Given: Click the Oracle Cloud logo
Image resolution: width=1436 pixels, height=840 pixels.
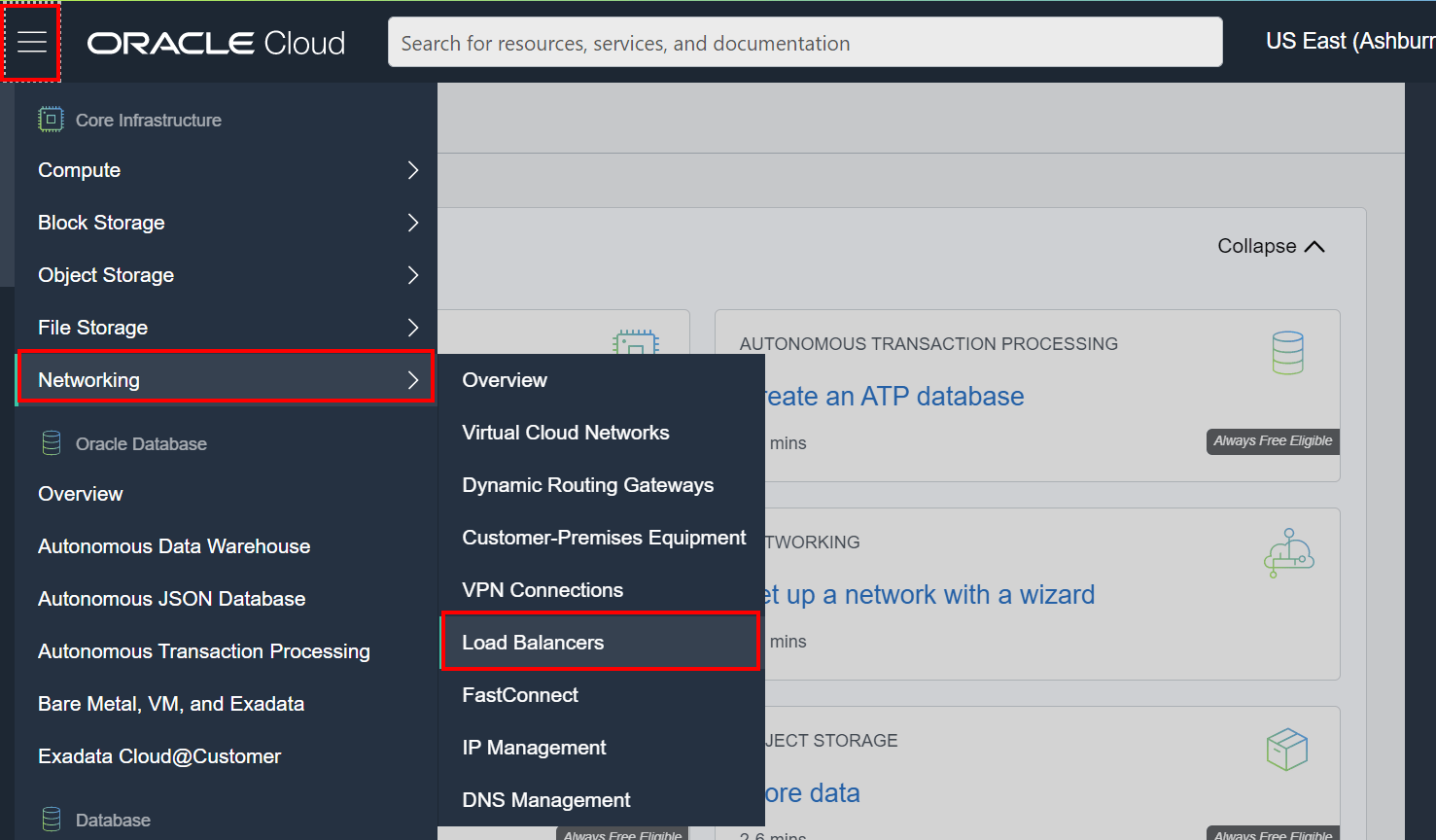Looking at the screenshot, I should (215, 42).
